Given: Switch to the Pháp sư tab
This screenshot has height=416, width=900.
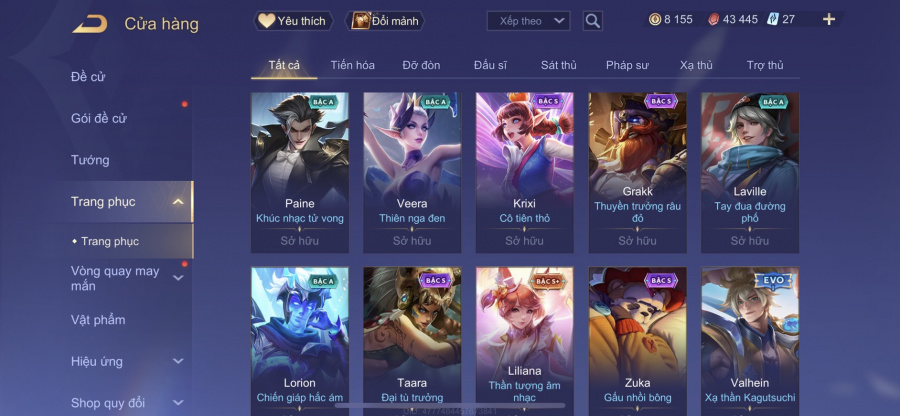Looking at the screenshot, I should [x=627, y=65].
